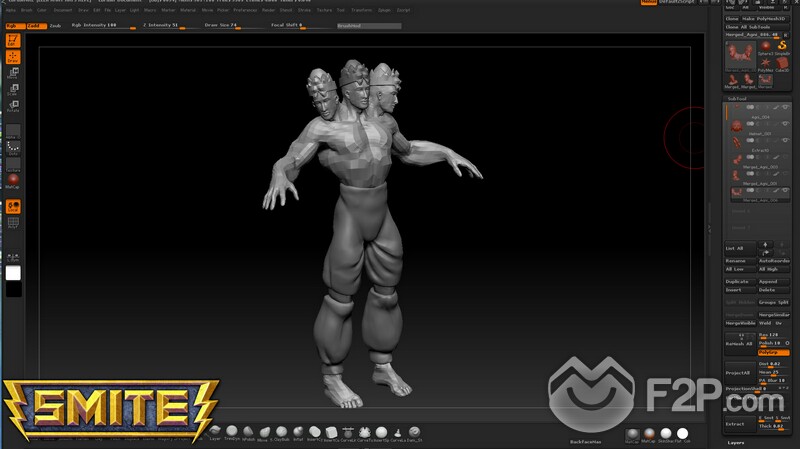Open the Dots stroke type picker
This screenshot has width=800, height=449.
[13, 149]
